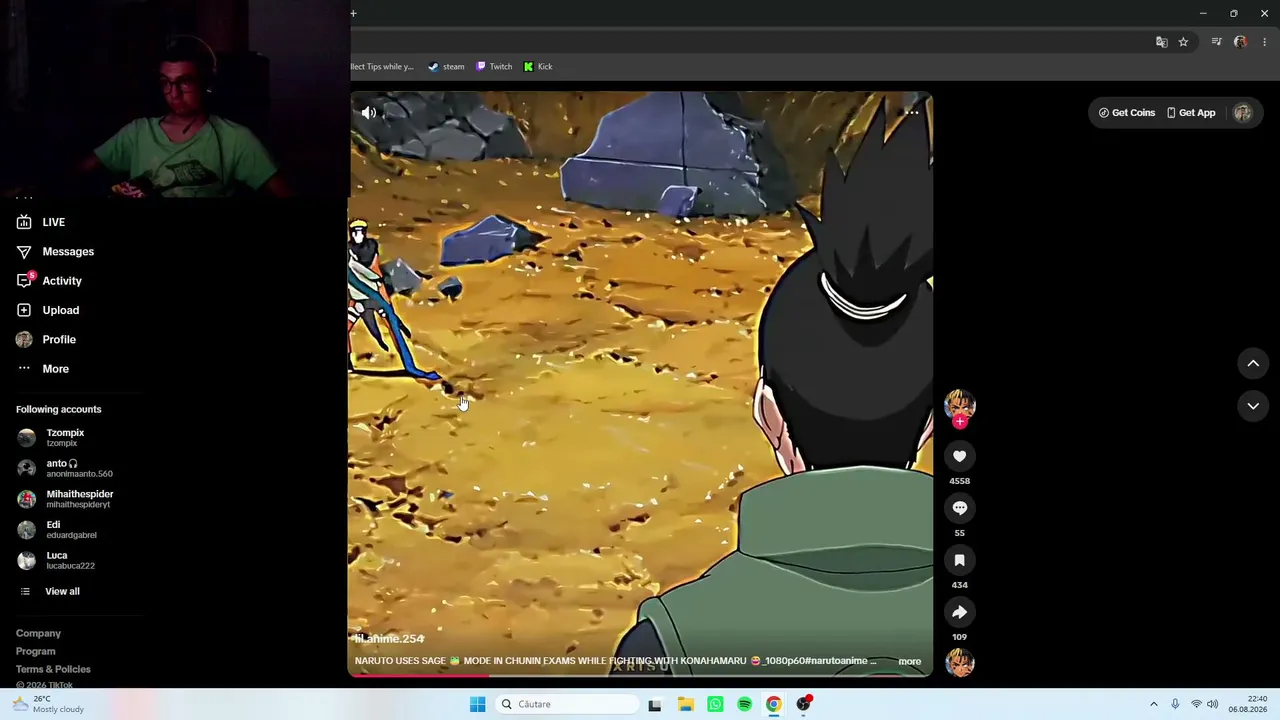Open the Chrome profile avatar
This screenshot has height=720, width=1280.
(1240, 42)
